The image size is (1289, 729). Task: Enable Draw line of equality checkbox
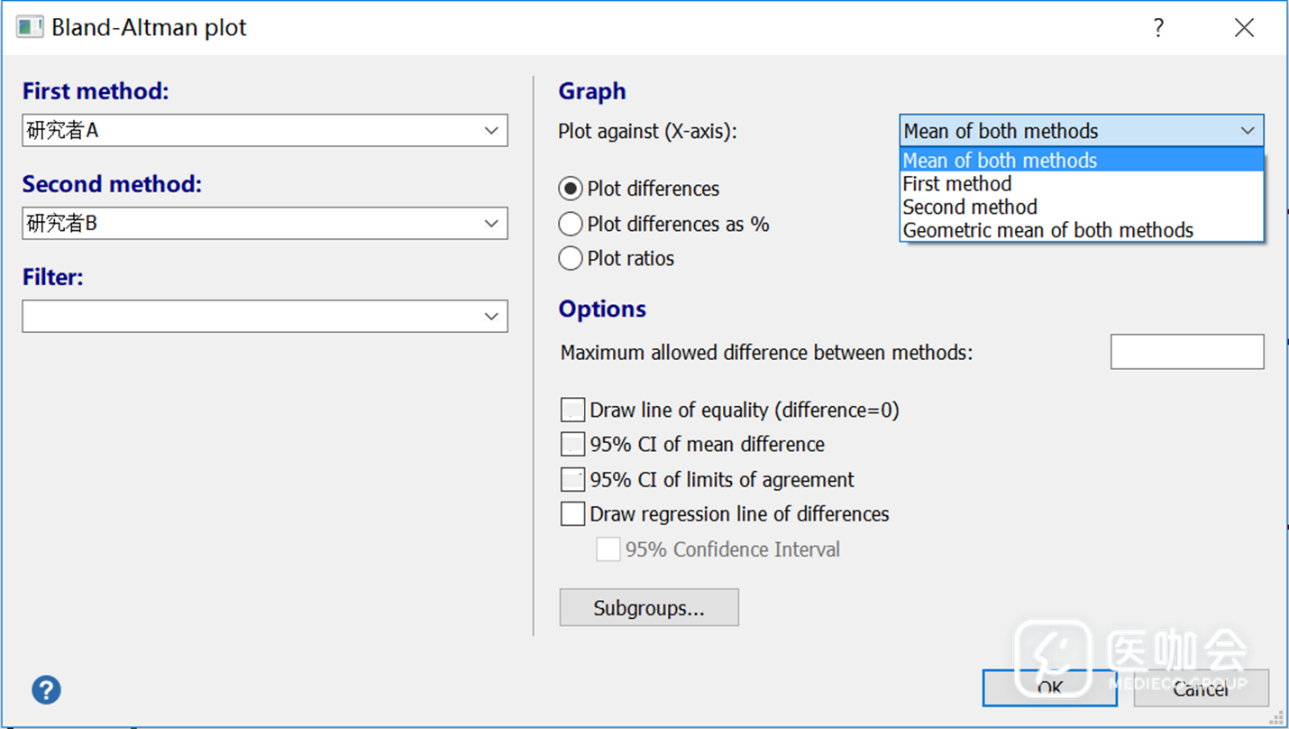573,410
